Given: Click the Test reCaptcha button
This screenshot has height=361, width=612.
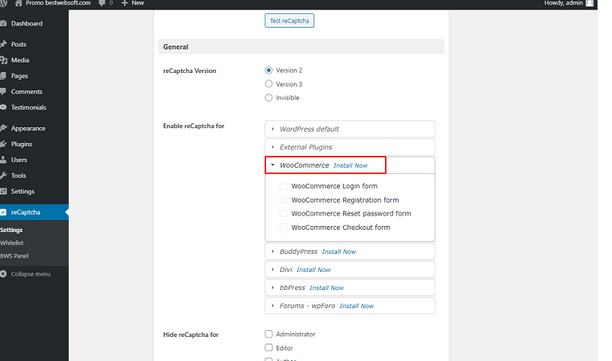Looking at the screenshot, I should [289, 21].
